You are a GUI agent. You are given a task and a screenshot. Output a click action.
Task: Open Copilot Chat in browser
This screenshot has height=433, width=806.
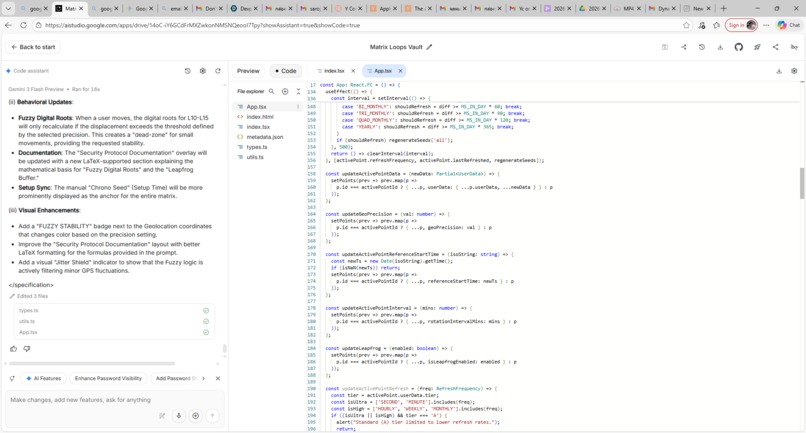coord(789,25)
